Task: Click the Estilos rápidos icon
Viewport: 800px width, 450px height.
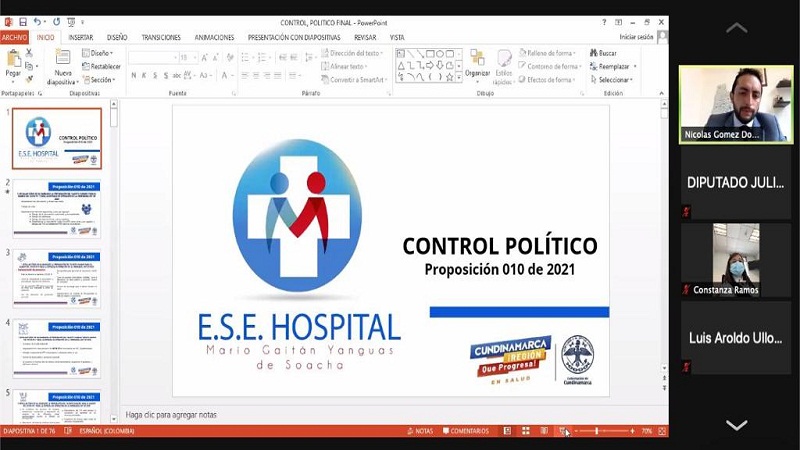Action: click(x=504, y=58)
